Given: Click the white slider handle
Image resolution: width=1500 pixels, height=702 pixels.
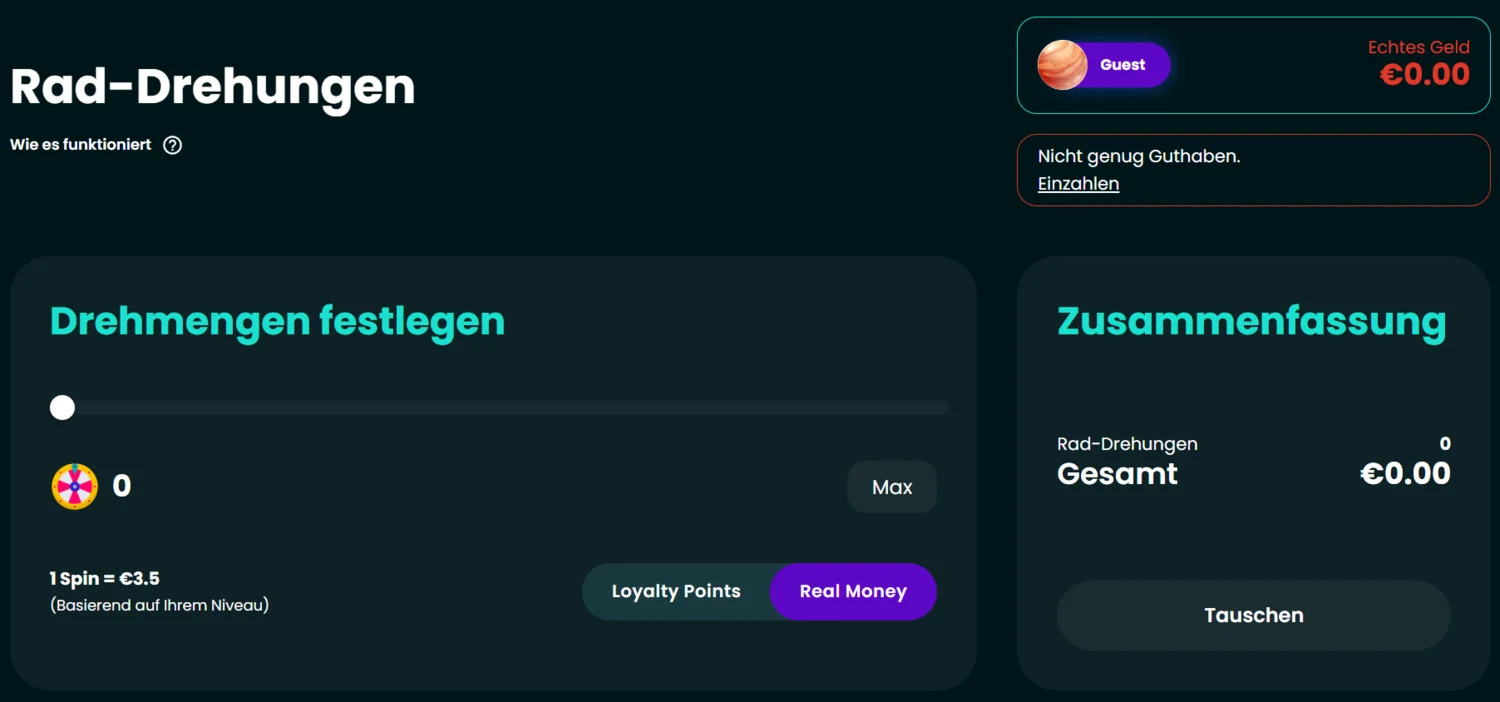Looking at the screenshot, I should (x=62, y=407).
